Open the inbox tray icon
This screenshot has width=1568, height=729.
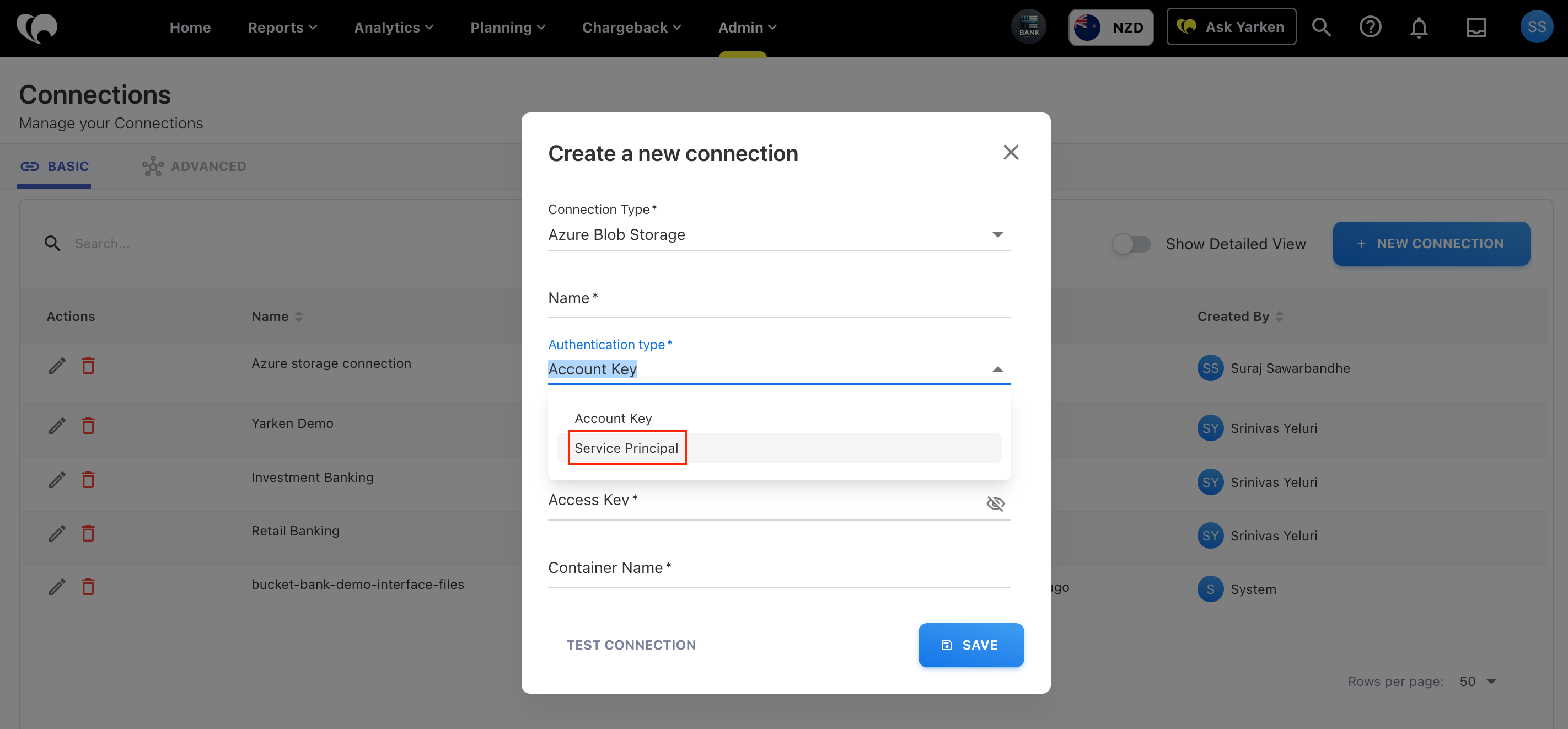click(1476, 28)
